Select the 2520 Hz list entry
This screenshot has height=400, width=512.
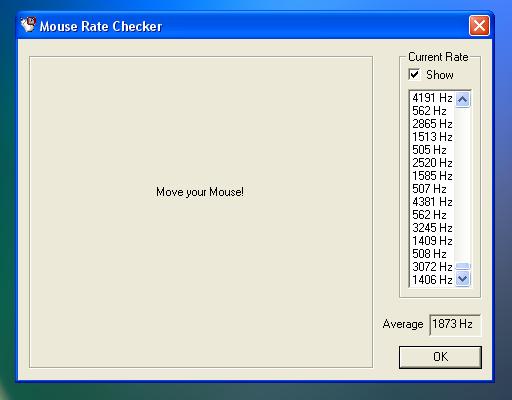click(432, 163)
